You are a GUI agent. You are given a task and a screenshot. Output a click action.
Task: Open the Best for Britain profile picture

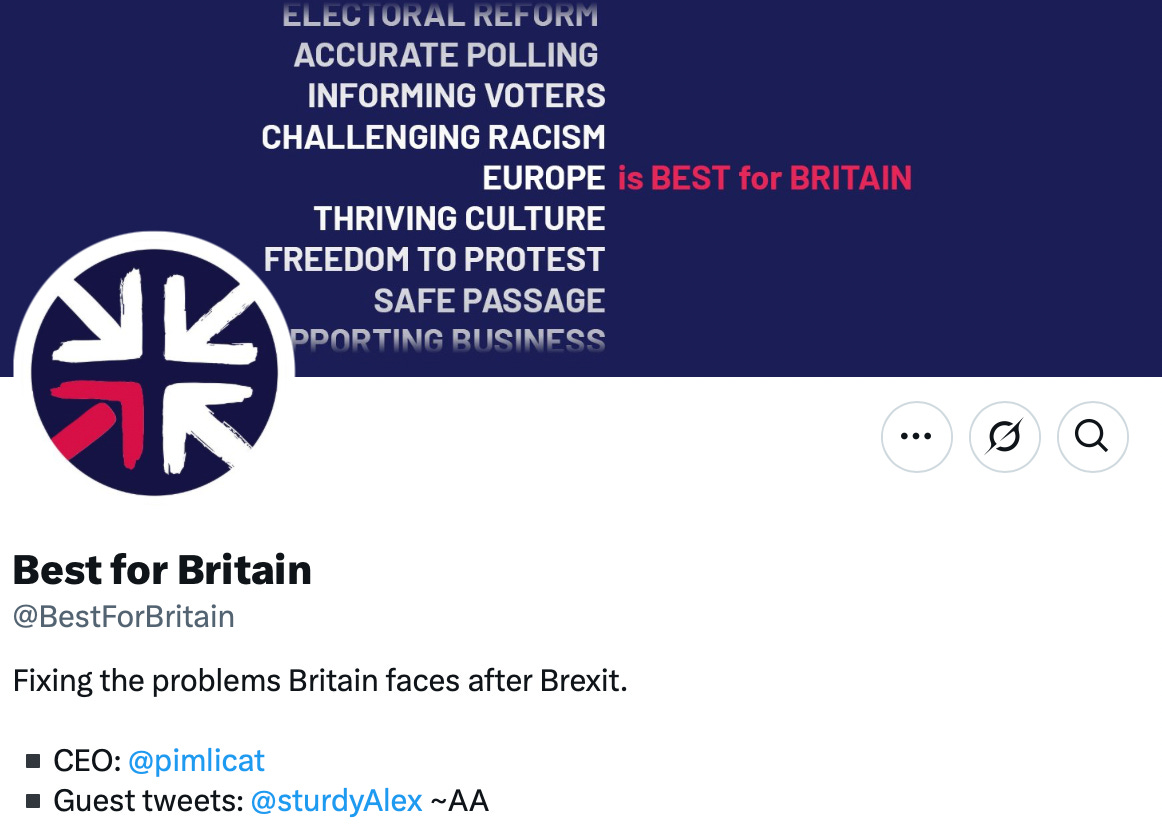coord(153,372)
